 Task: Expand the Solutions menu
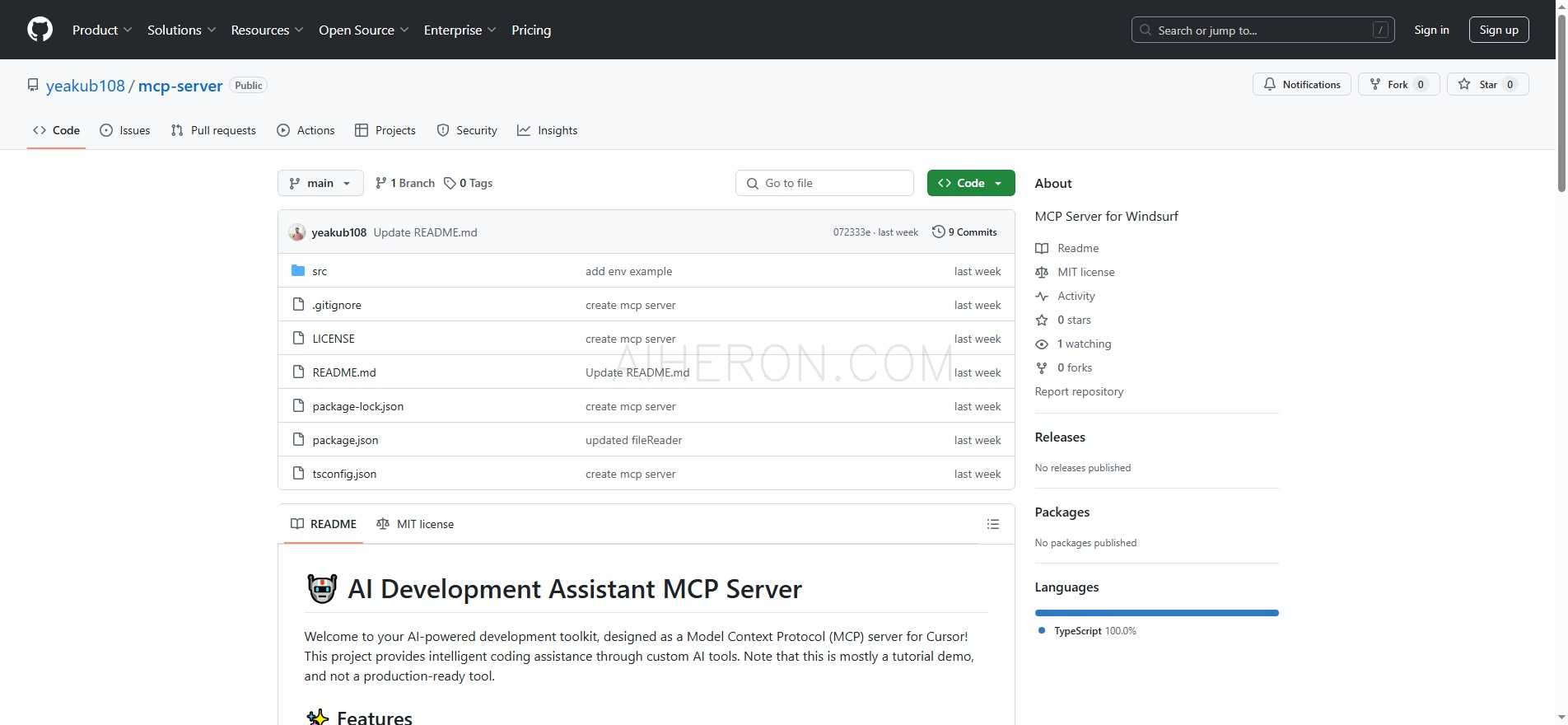(x=182, y=30)
